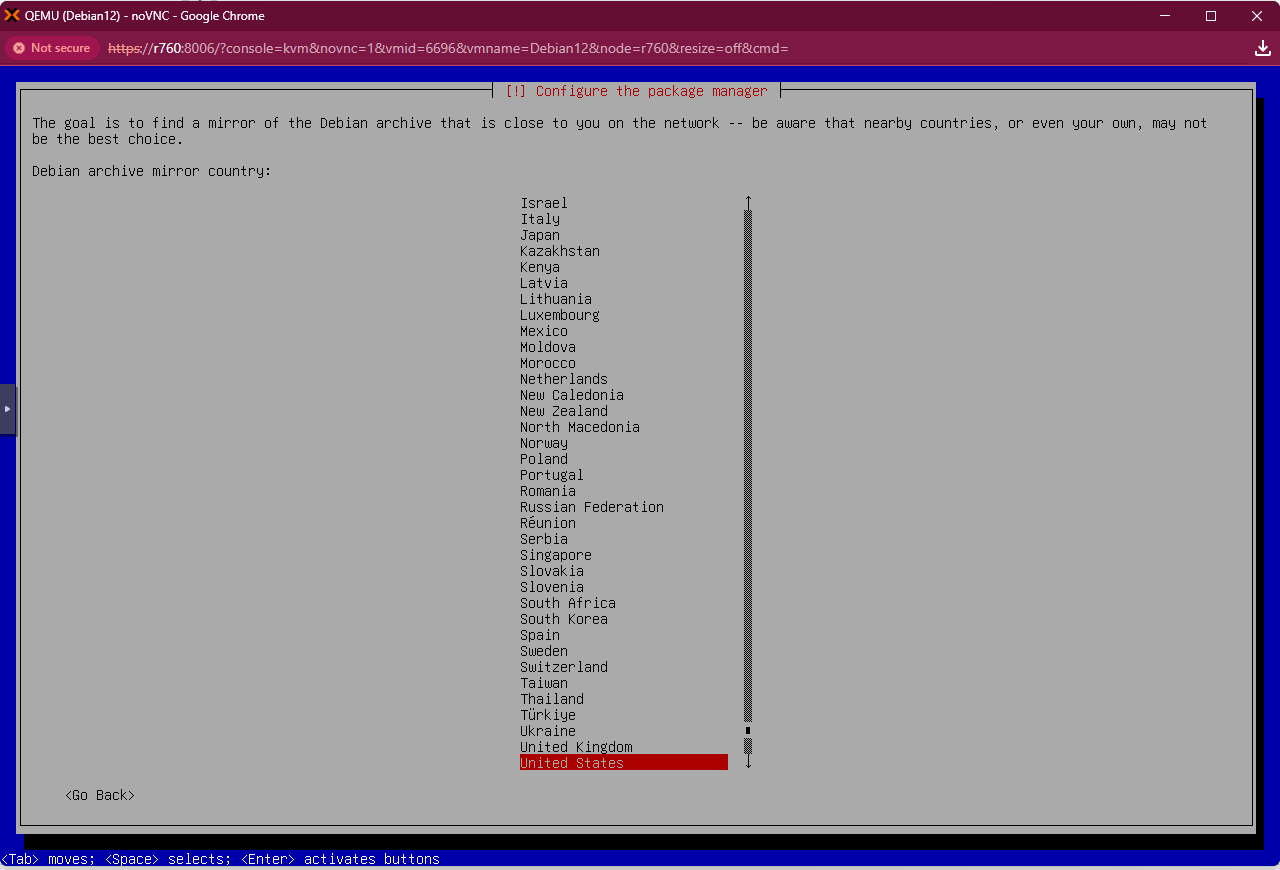
Task: Select Ukraine as the Debian mirror
Action: (547, 731)
